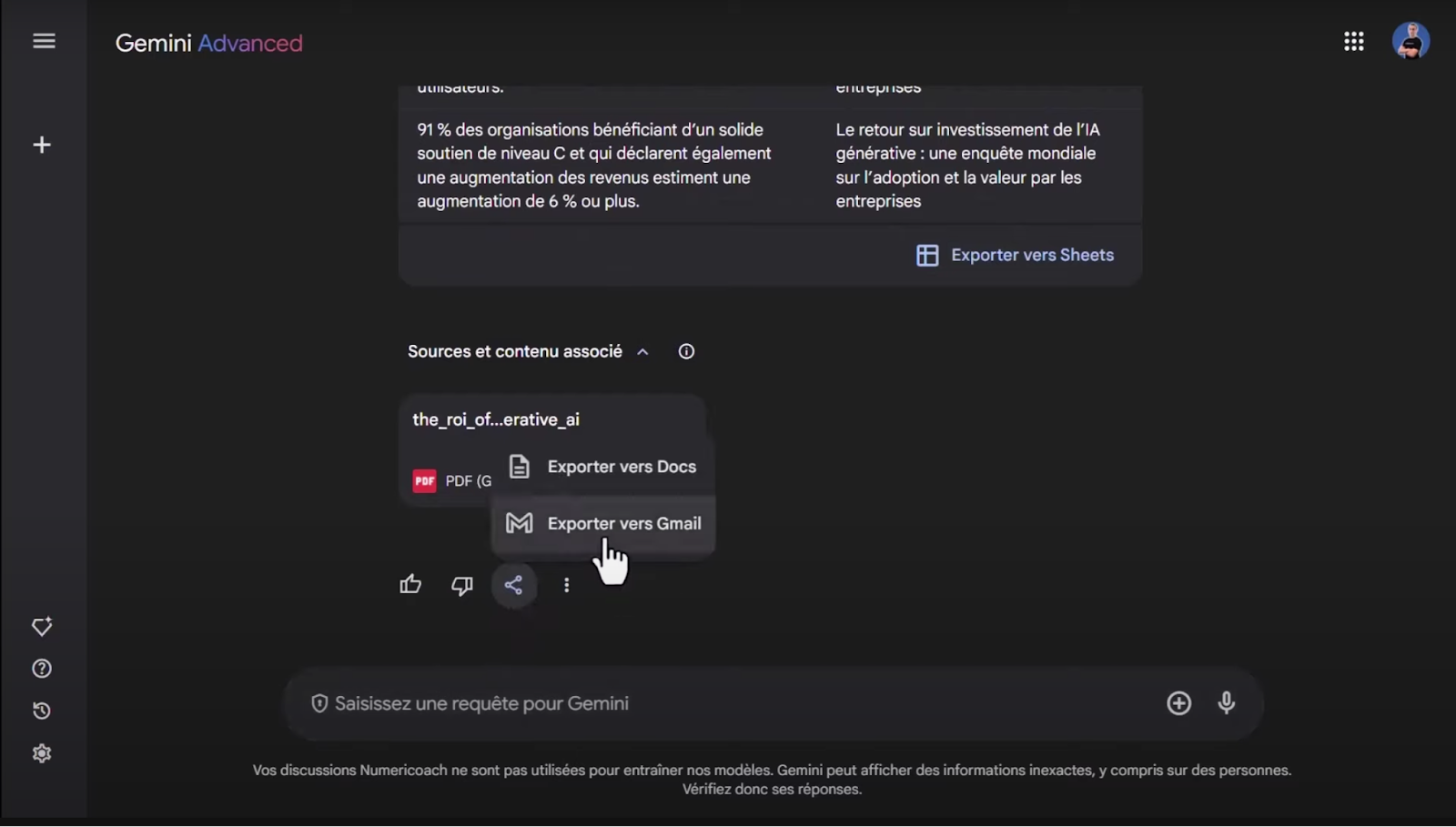Open the Help icon in sidebar
Image resolution: width=1456 pixels, height=827 pixels.
coord(42,669)
